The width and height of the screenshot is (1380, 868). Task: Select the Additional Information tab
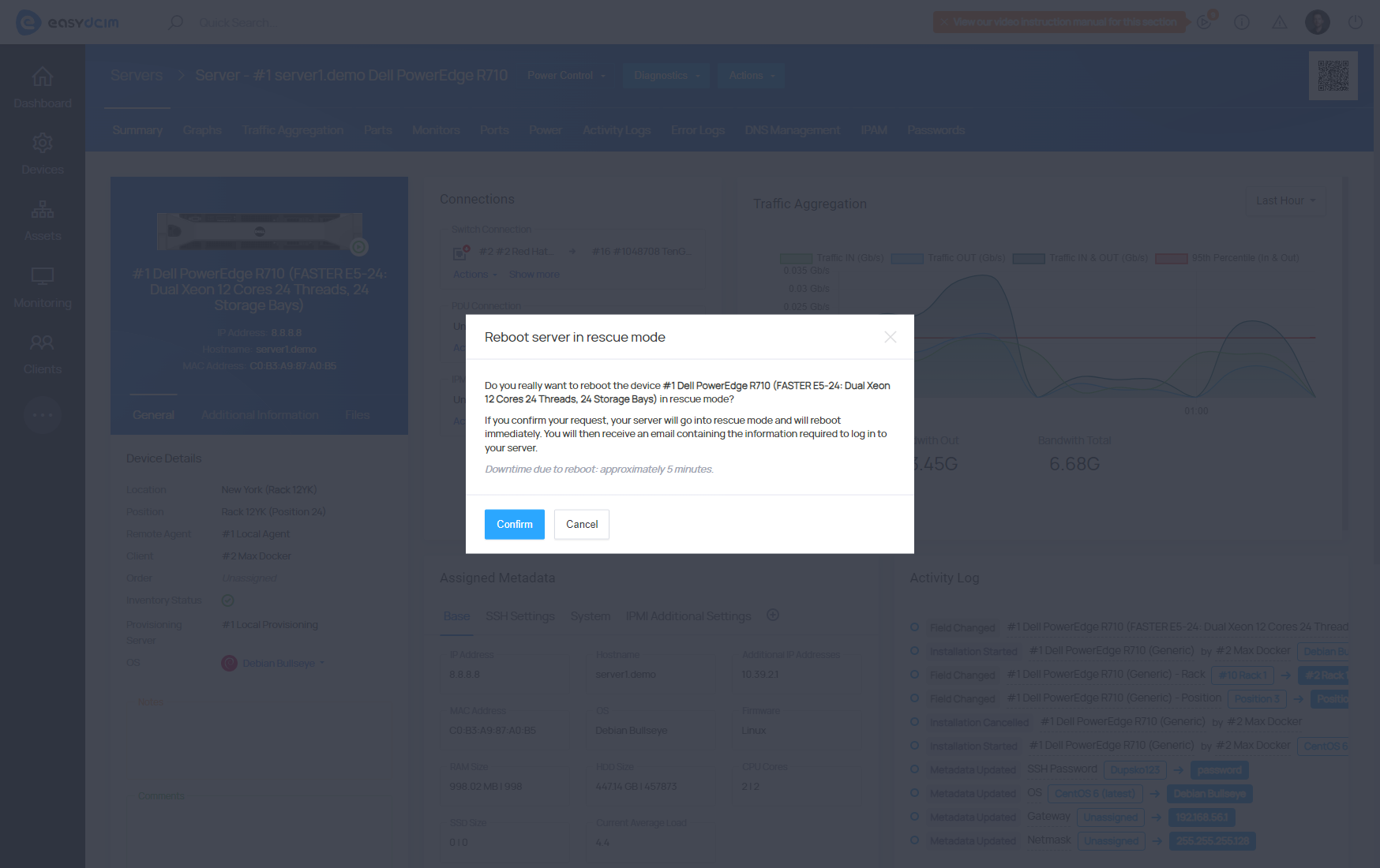click(260, 415)
